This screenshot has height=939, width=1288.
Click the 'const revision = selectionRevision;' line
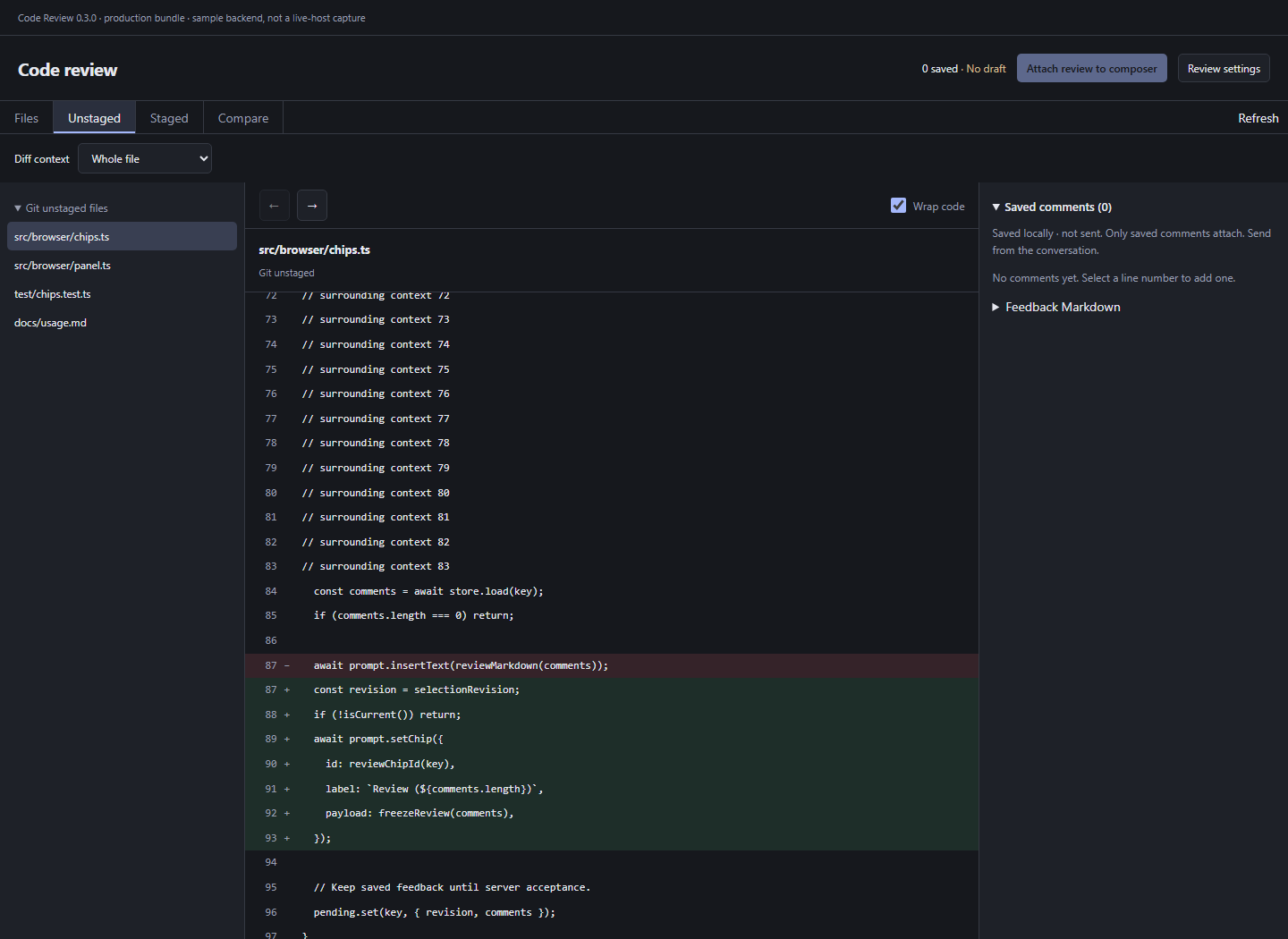point(416,689)
